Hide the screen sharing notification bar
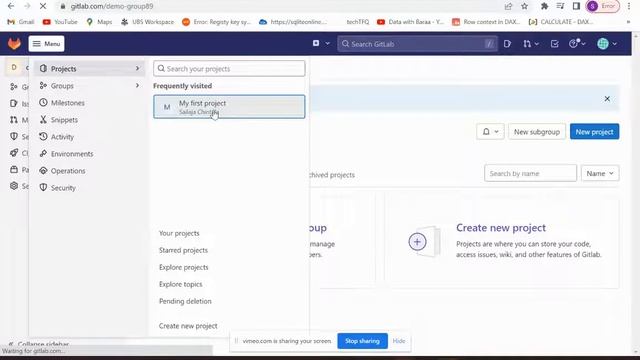 (x=399, y=341)
